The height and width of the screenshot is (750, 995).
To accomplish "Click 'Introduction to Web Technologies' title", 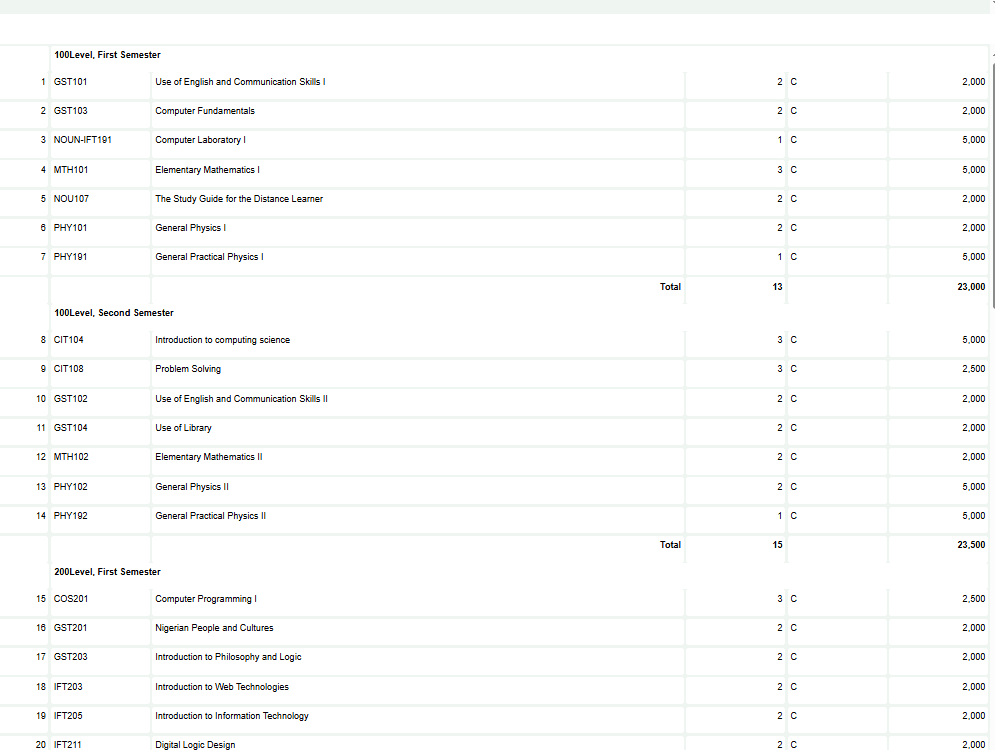I will pyautogui.click(x=222, y=687).
